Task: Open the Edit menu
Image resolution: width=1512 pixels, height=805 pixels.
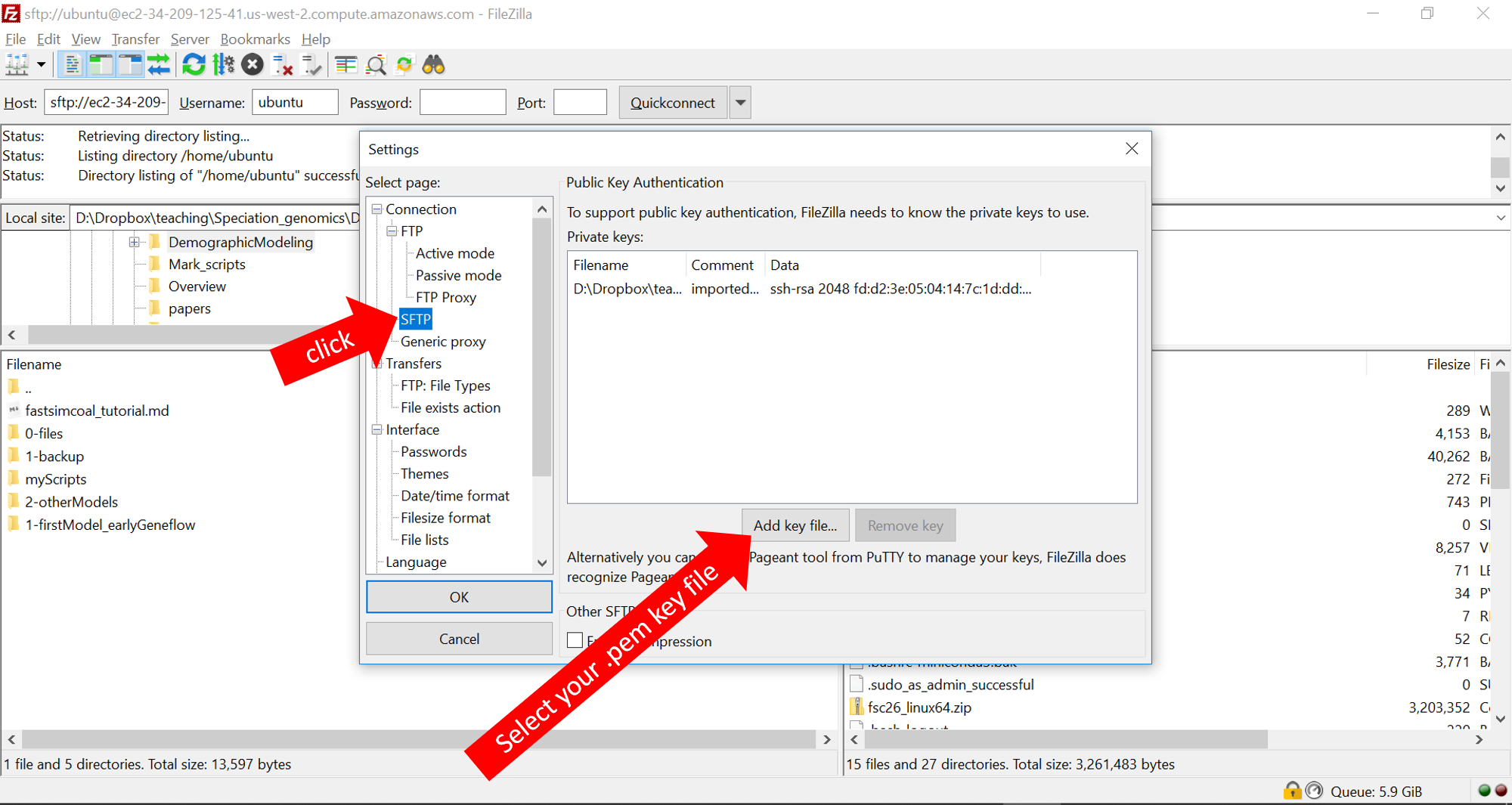Action: 48,39
